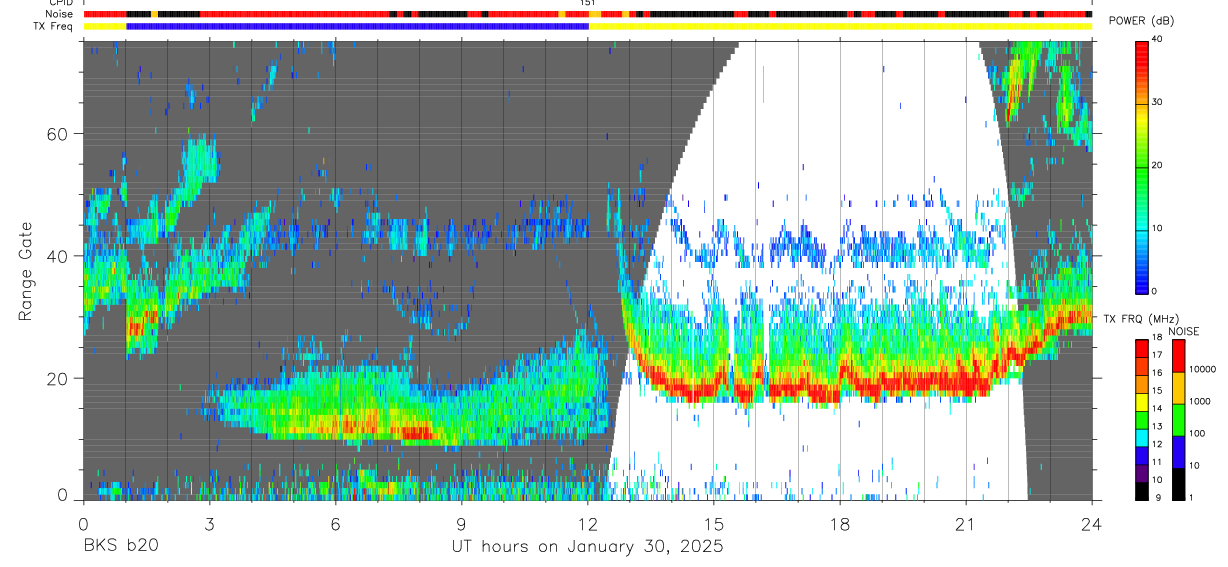The height and width of the screenshot is (567, 1228).
Task: Click the x-axis tick label '9'
Action: (461, 524)
